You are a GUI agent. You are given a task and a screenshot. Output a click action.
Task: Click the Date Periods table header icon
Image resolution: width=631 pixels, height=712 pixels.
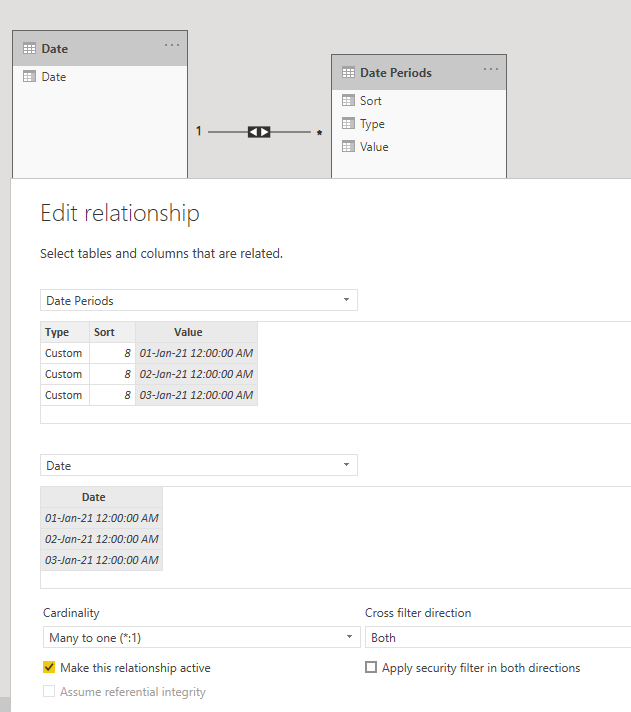pyautogui.click(x=348, y=73)
